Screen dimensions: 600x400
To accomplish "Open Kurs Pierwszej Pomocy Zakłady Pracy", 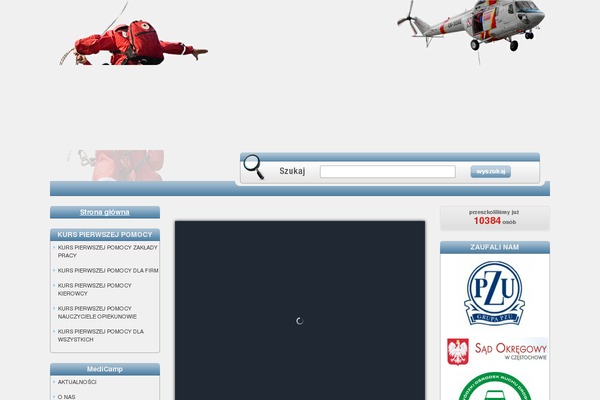I will click(108, 251).
